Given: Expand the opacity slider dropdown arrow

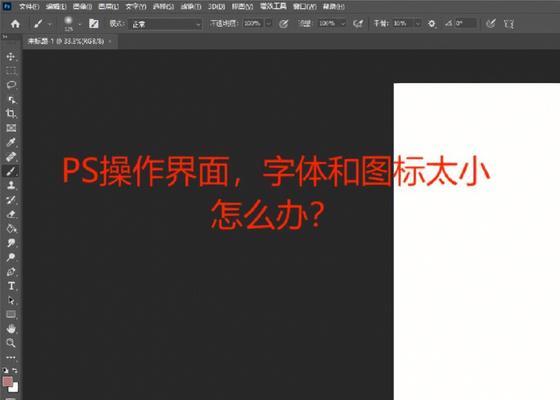Looking at the screenshot, I should (269, 24).
